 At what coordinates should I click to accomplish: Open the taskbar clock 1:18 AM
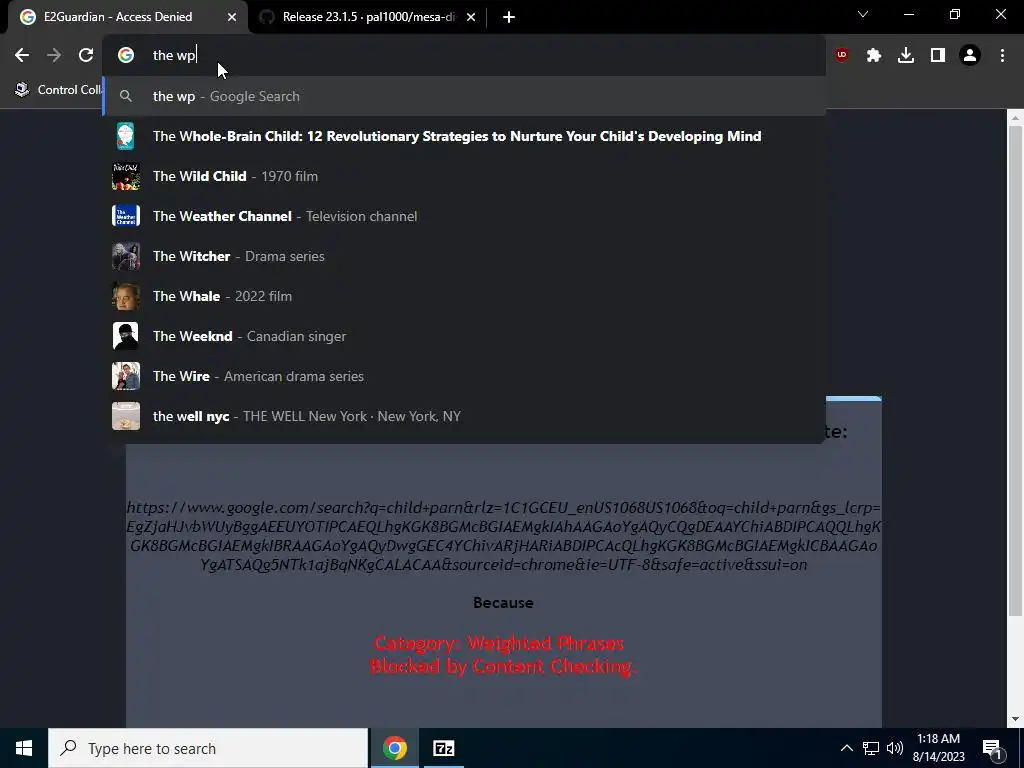(938, 748)
